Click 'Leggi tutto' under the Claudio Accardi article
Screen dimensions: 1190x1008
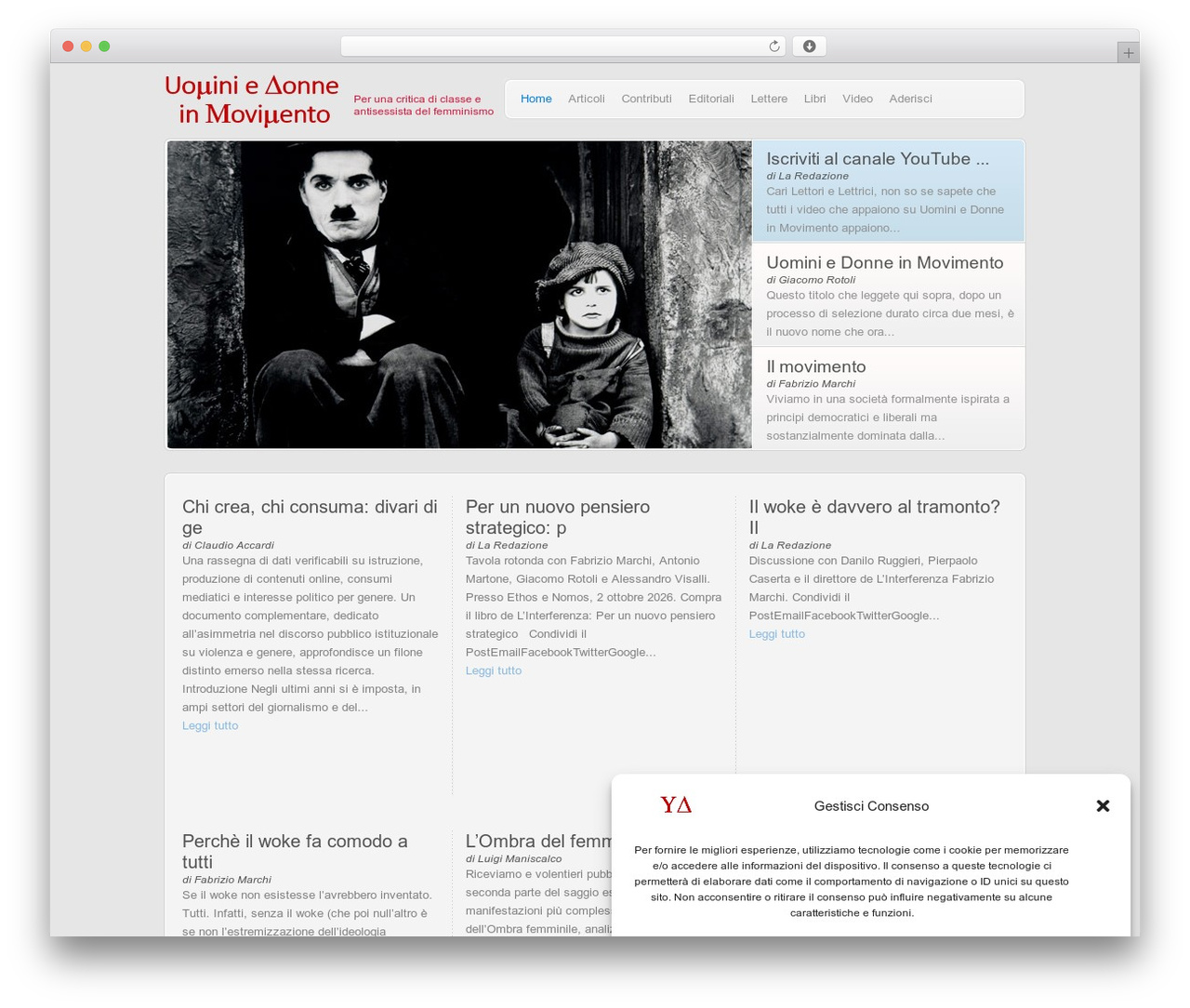click(210, 725)
